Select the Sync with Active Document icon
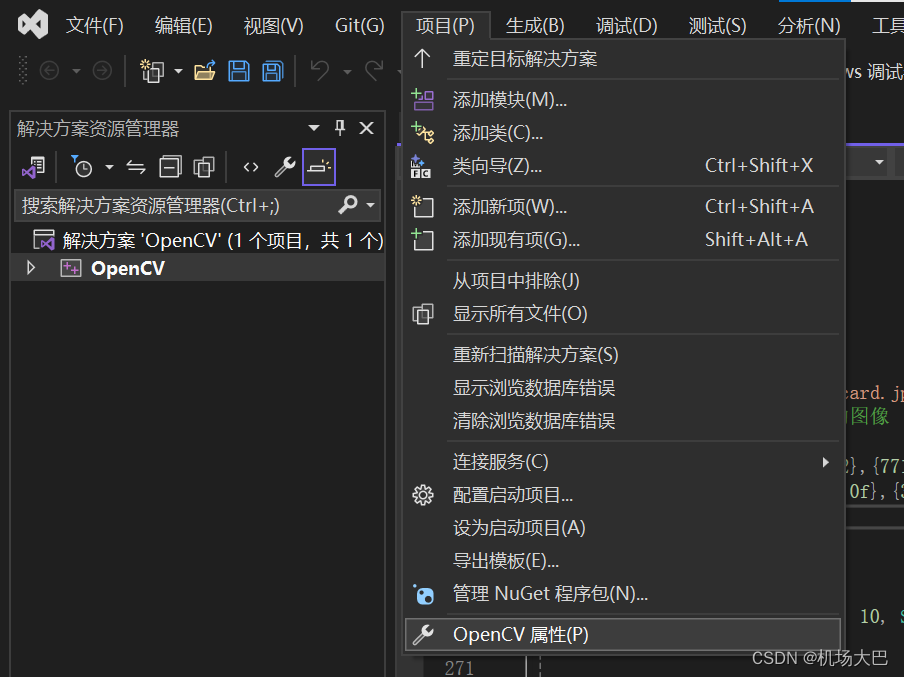 tap(135, 166)
